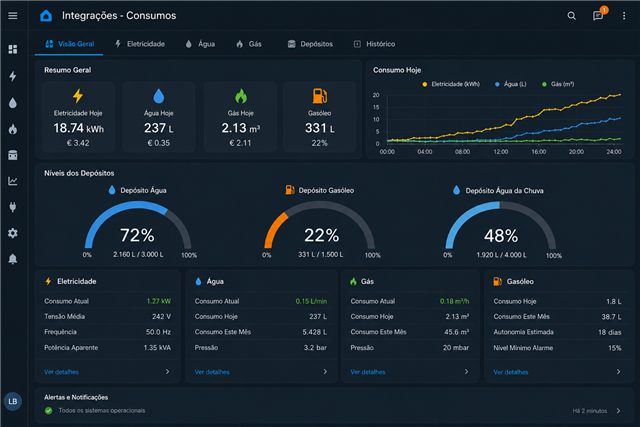The width and height of the screenshot is (640, 427).
Task: Open the search icon in header
Action: coord(571,16)
